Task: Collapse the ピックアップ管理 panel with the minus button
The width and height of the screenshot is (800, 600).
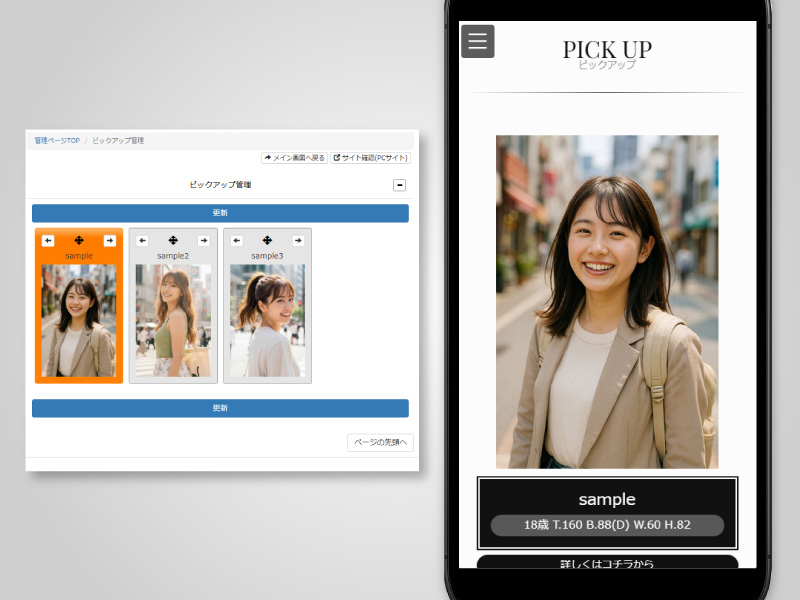Action: 399,184
